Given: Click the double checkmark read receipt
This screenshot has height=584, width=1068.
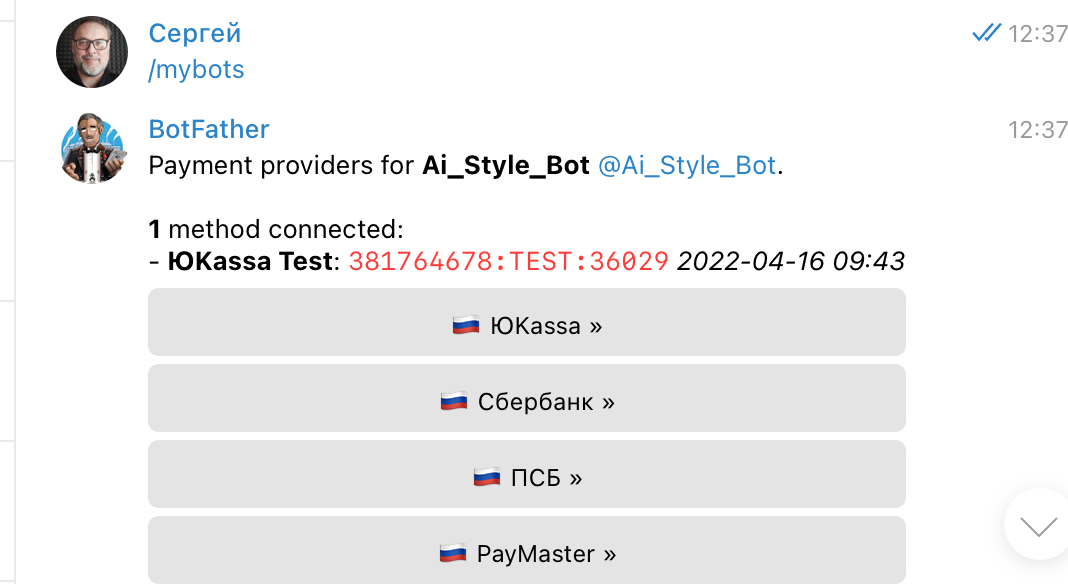Looking at the screenshot, I should 986,31.
